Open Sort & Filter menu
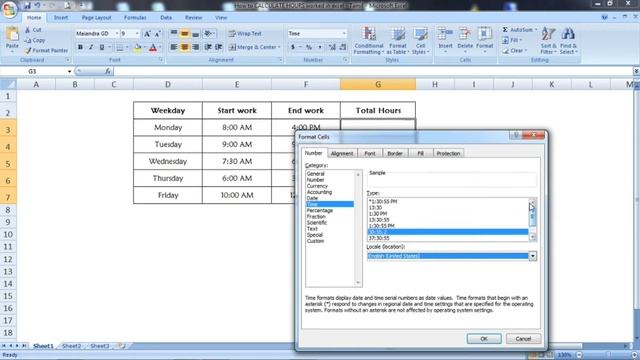 pyautogui.click(x=549, y=40)
